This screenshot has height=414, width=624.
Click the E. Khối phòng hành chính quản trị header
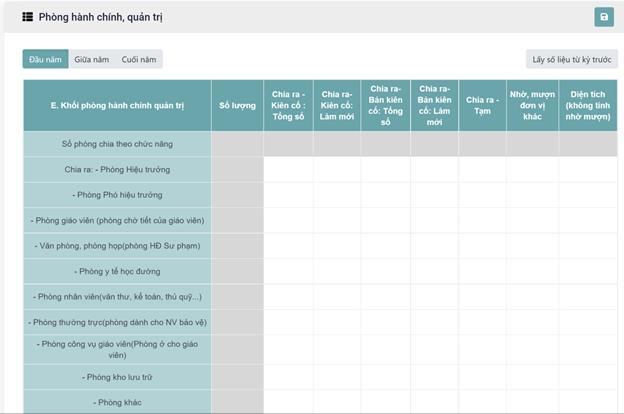117,105
